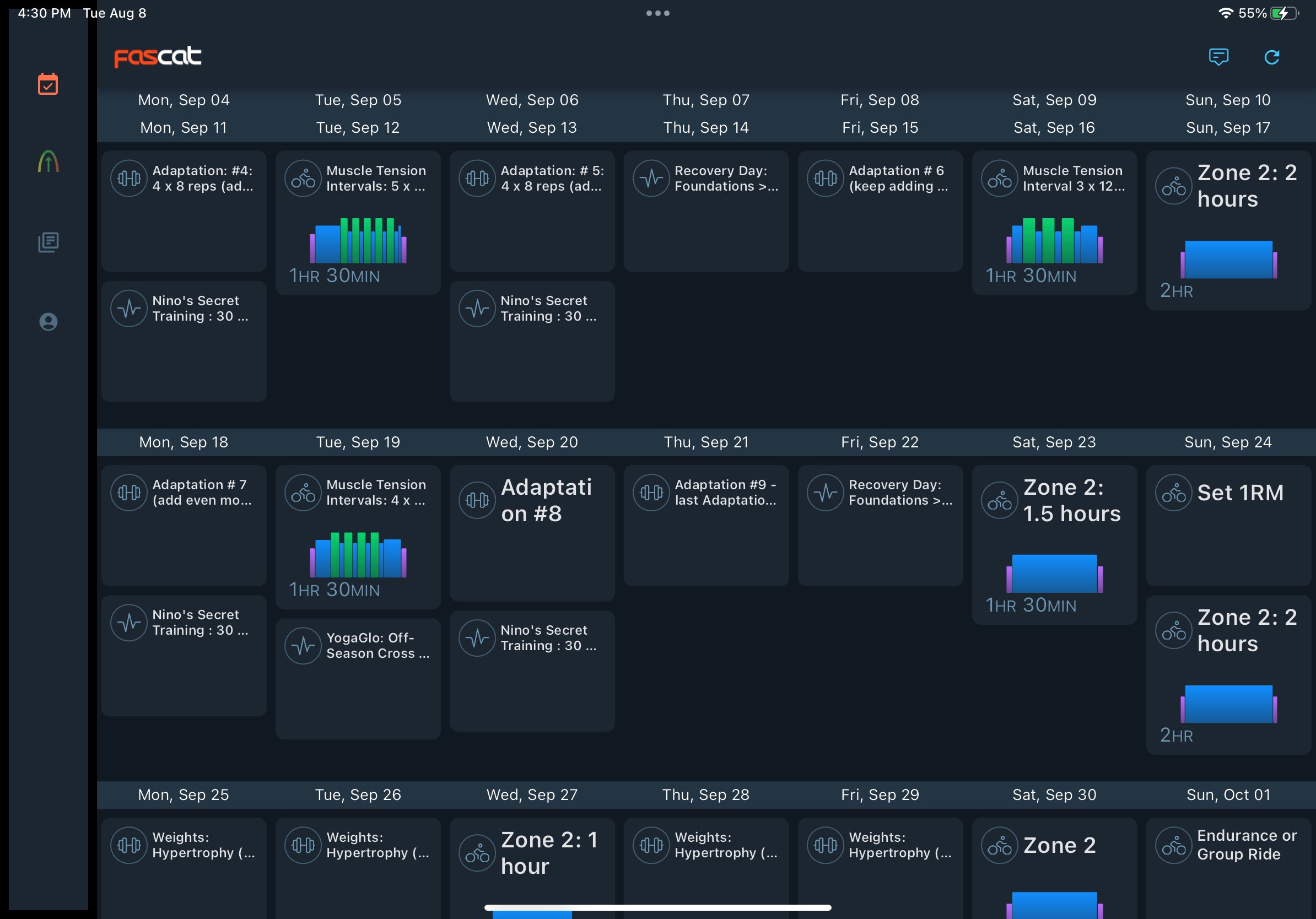The image size is (1316, 919).
Task: Tap interval chart of Sat Sep 16 Muscle Tension
Action: pyautogui.click(x=1055, y=240)
